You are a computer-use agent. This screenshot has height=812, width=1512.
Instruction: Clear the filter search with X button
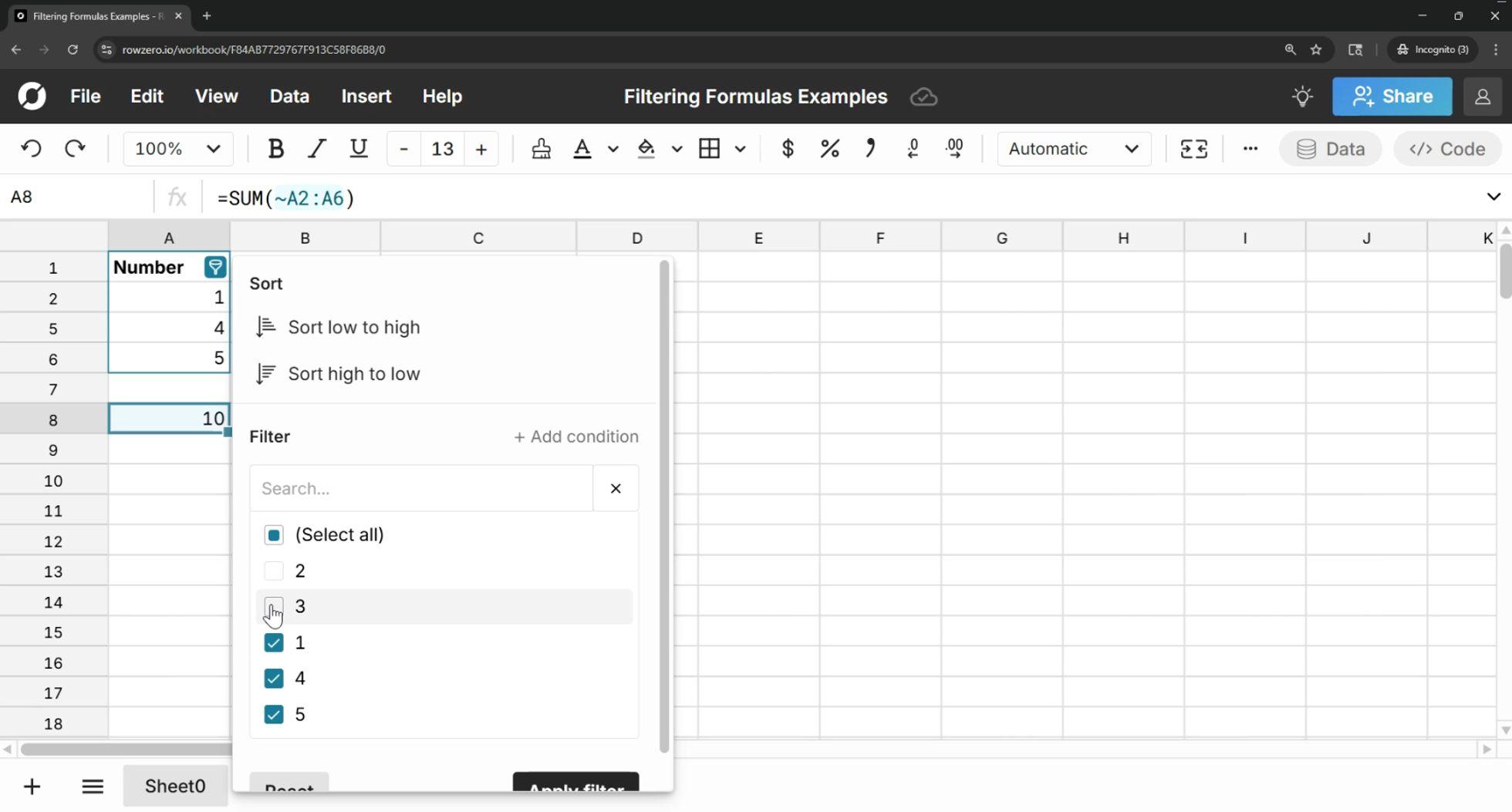pyautogui.click(x=616, y=489)
